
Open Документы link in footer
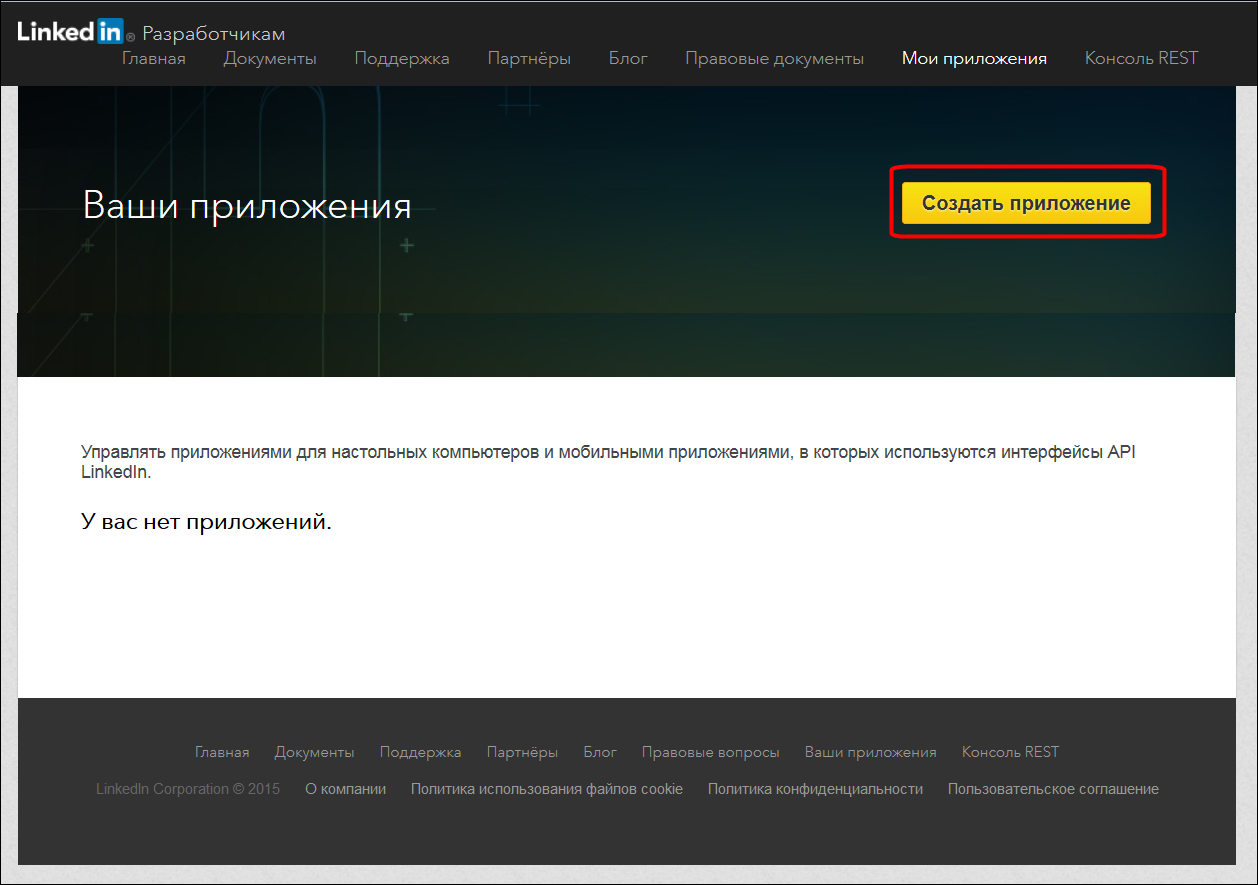[314, 752]
